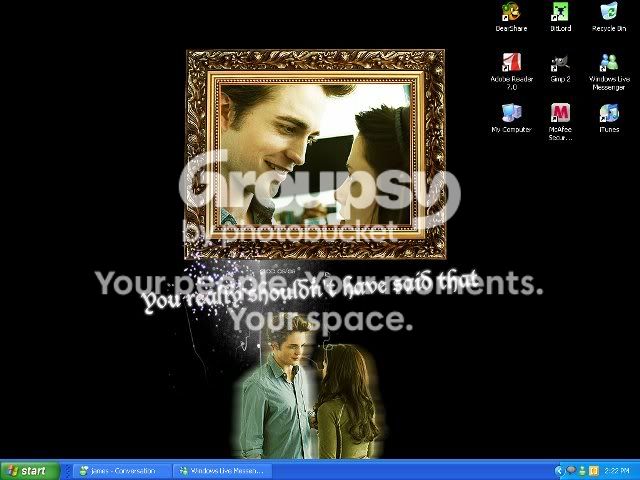This screenshot has width=640, height=480.
Task: Open the Windows Start menu
Action: (30, 471)
